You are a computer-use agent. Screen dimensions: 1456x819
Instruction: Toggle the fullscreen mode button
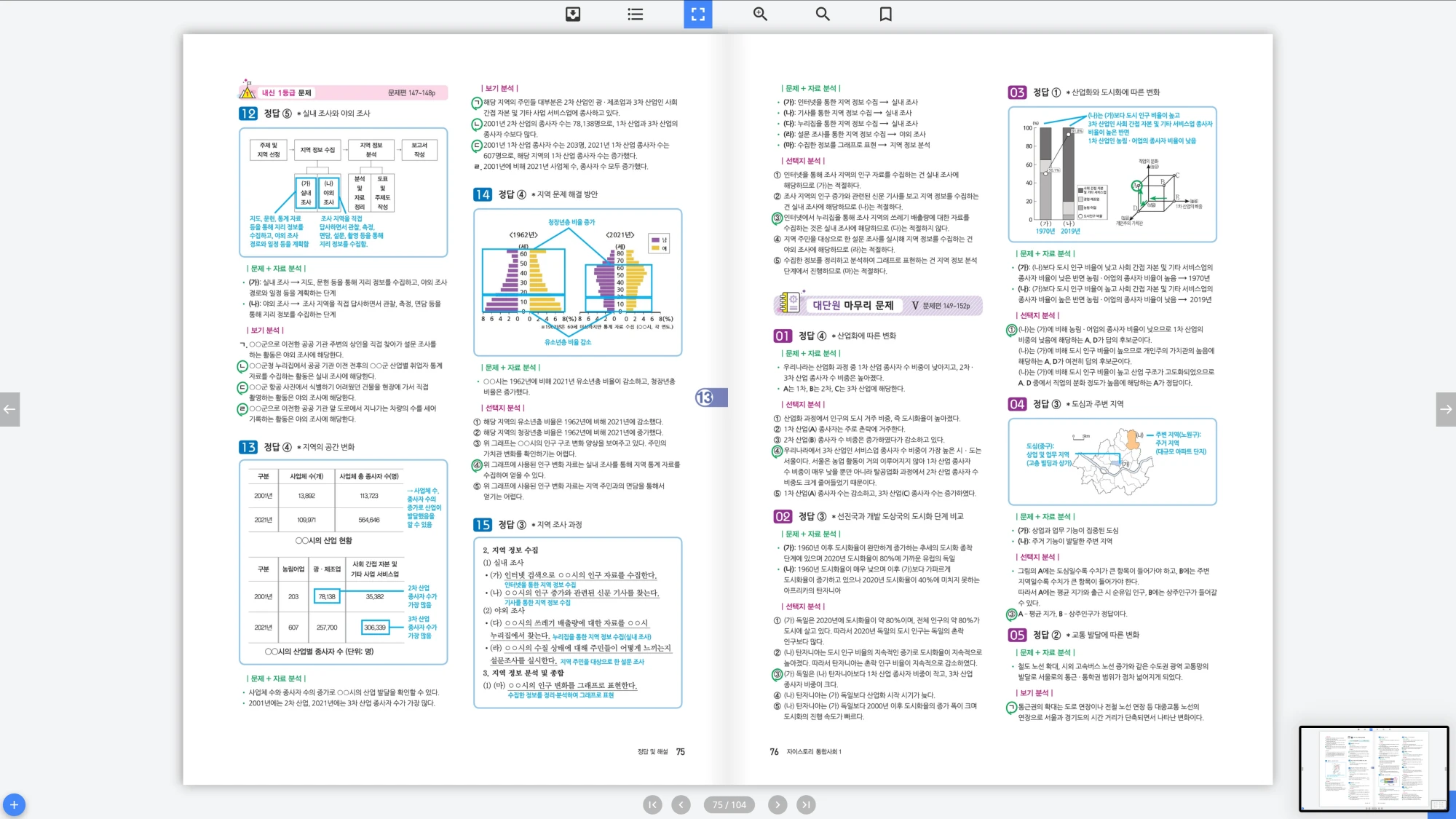click(697, 14)
